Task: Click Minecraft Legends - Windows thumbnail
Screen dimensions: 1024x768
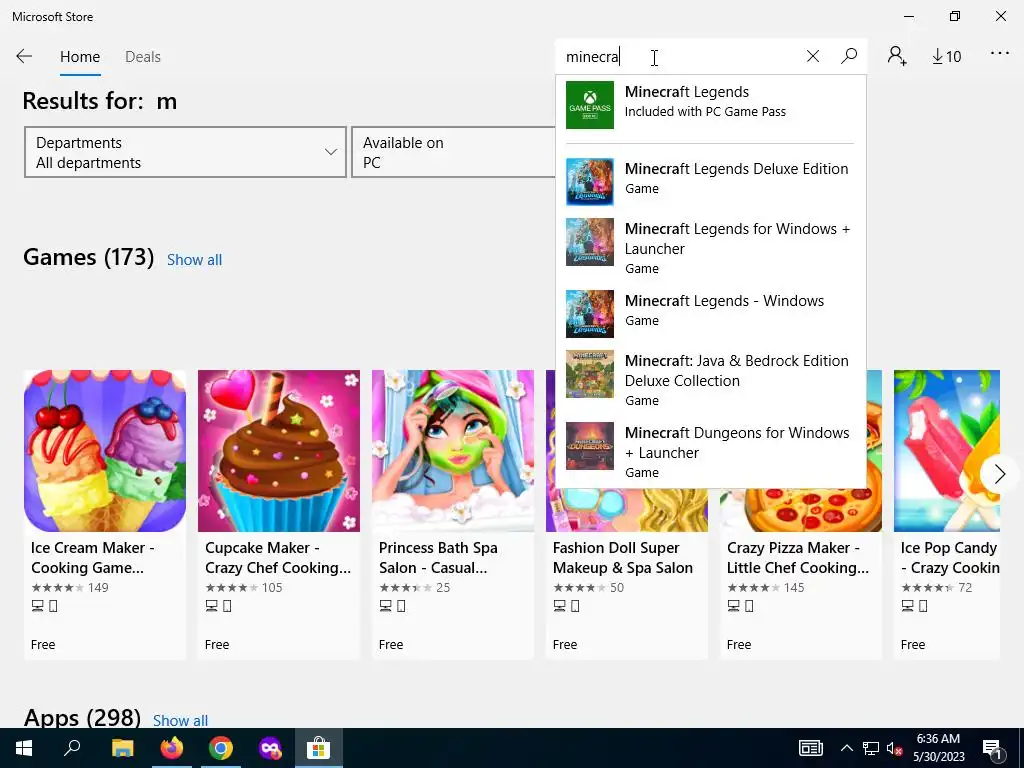Action: pos(590,313)
